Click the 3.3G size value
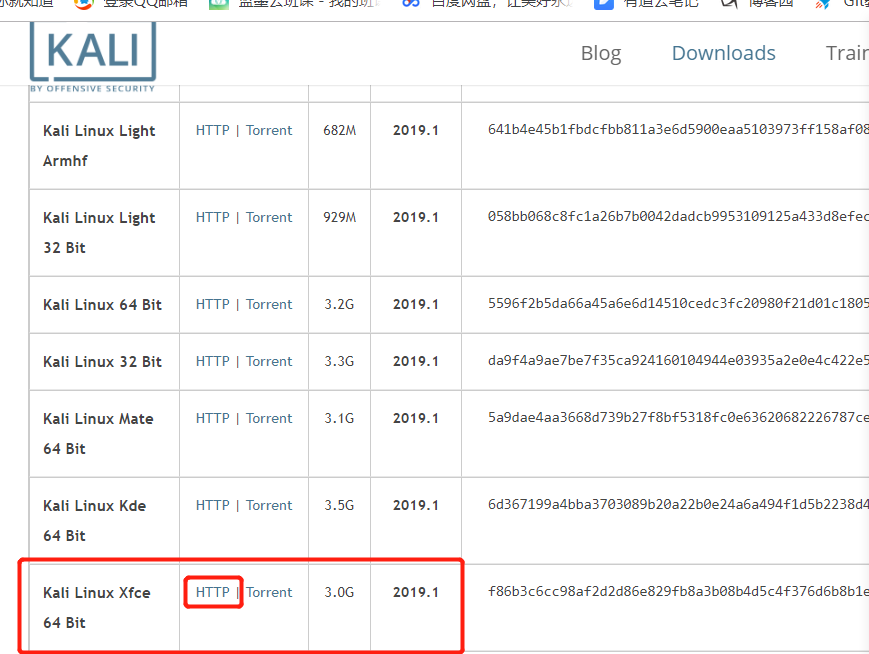 tap(339, 361)
